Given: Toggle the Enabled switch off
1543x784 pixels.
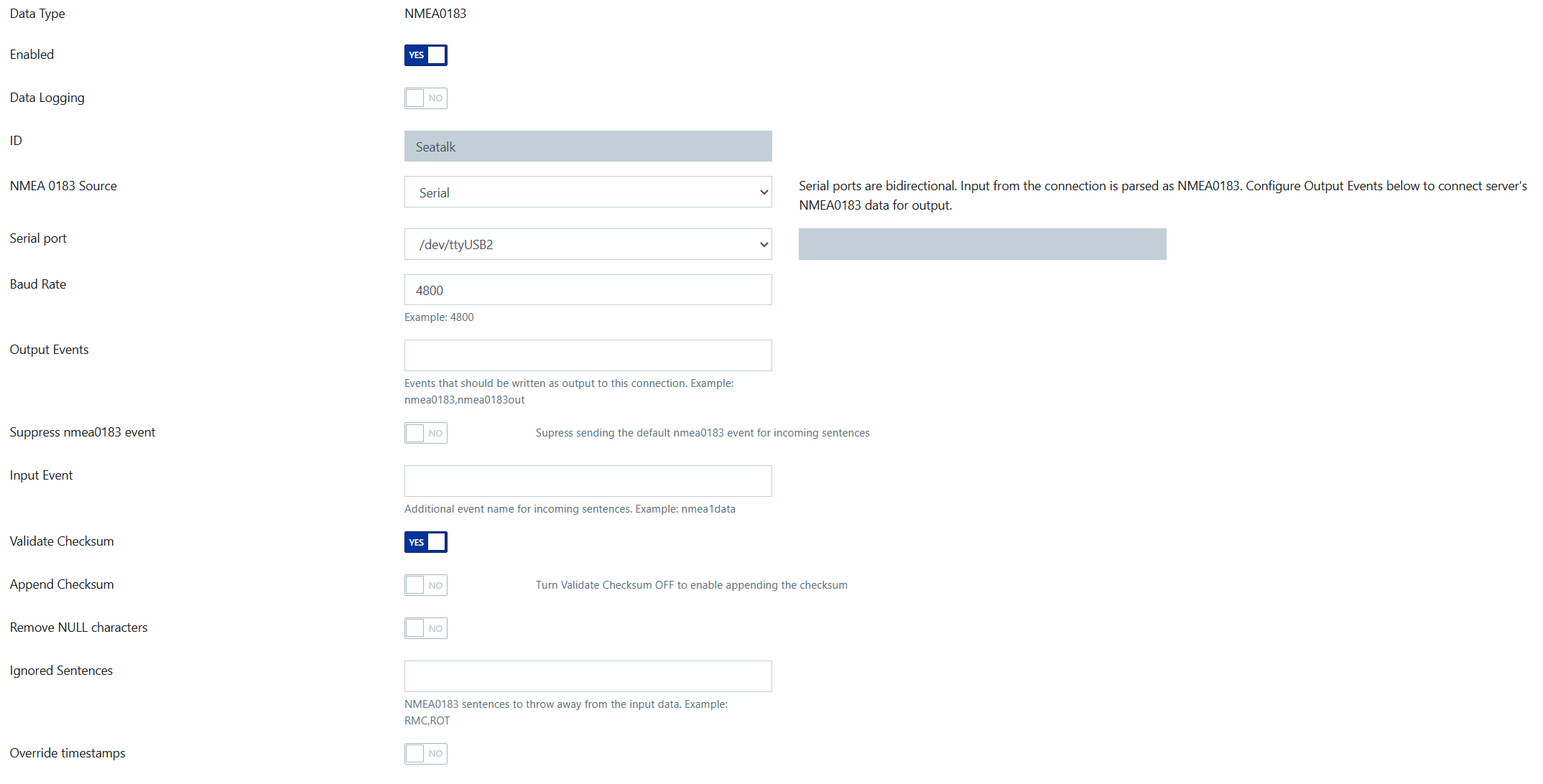Looking at the screenshot, I should 425,55.
